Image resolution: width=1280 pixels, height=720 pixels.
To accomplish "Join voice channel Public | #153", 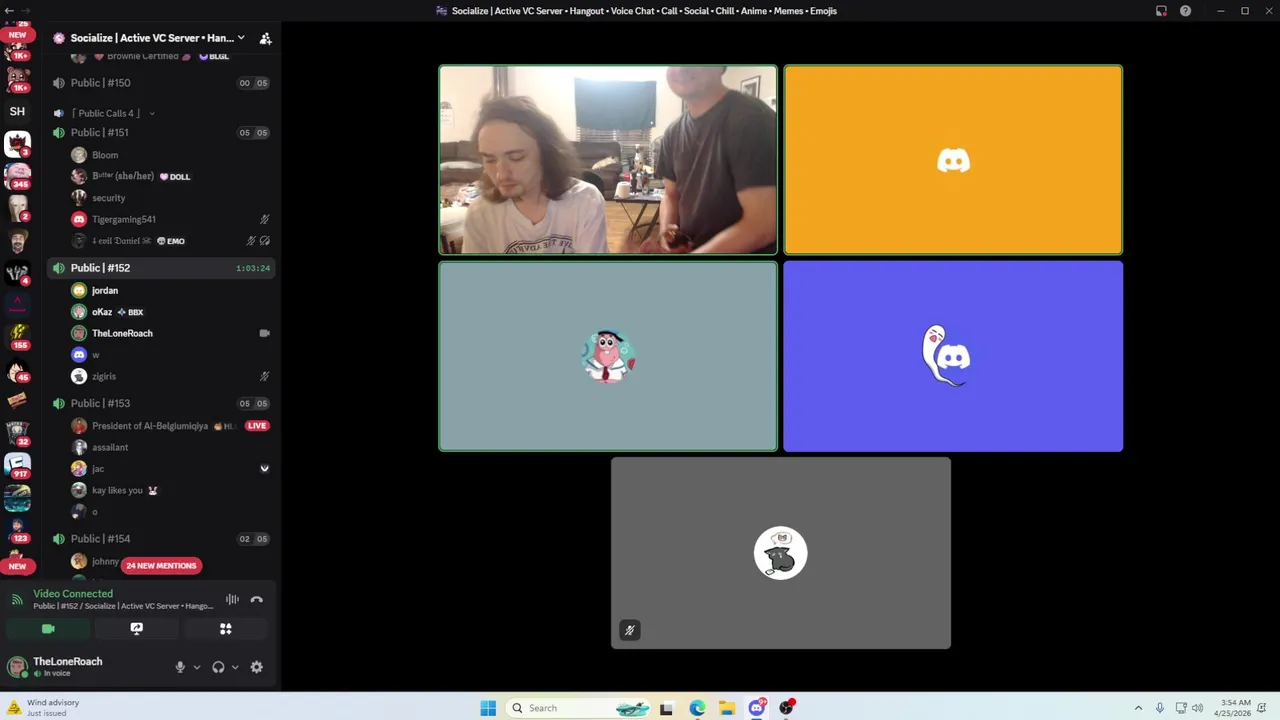I will pos(161,403).
